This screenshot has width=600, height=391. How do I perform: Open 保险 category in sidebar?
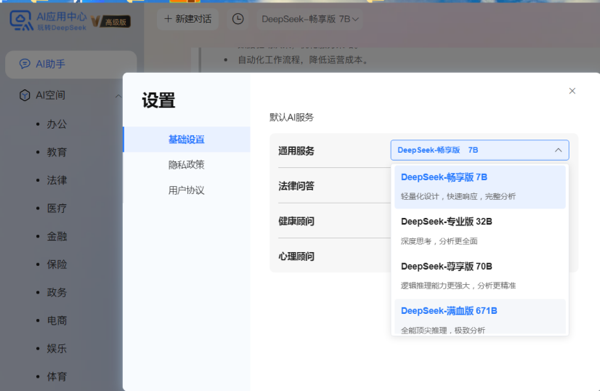[57, 264]
